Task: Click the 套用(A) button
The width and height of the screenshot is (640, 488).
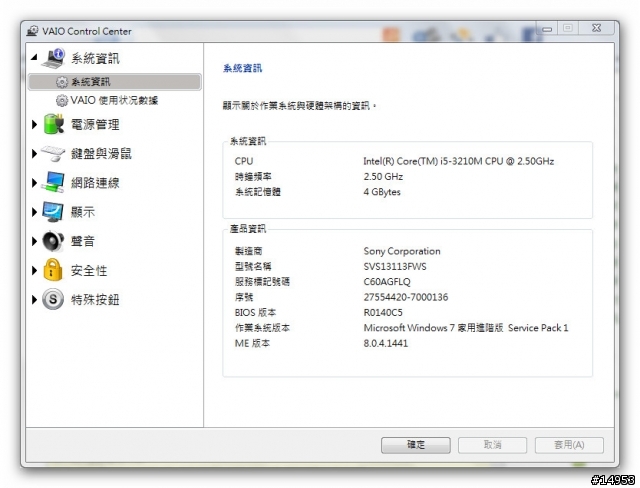Action: (x=569, y=445)
